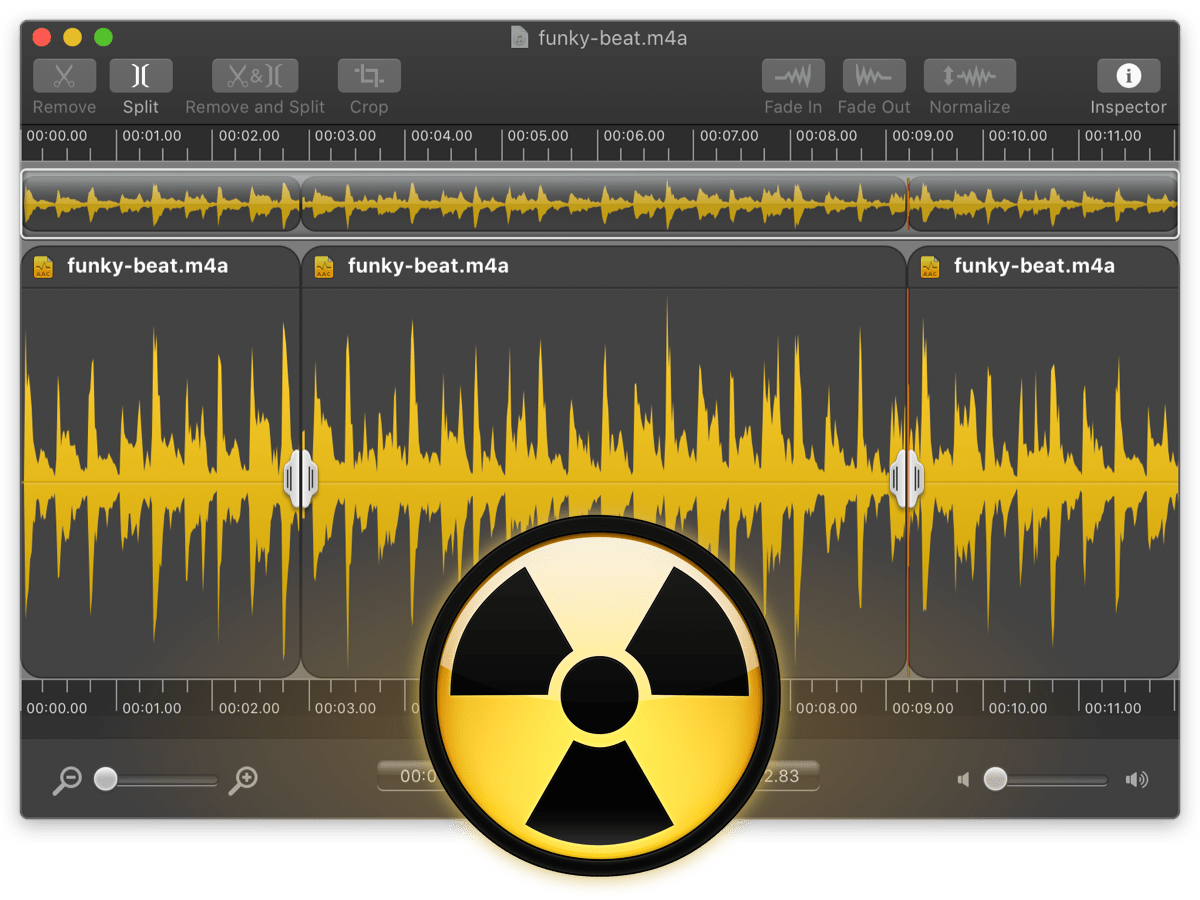Click the middle segment in overview waveform
This screenshot has width=1200, height=900.
coord(603,204)
